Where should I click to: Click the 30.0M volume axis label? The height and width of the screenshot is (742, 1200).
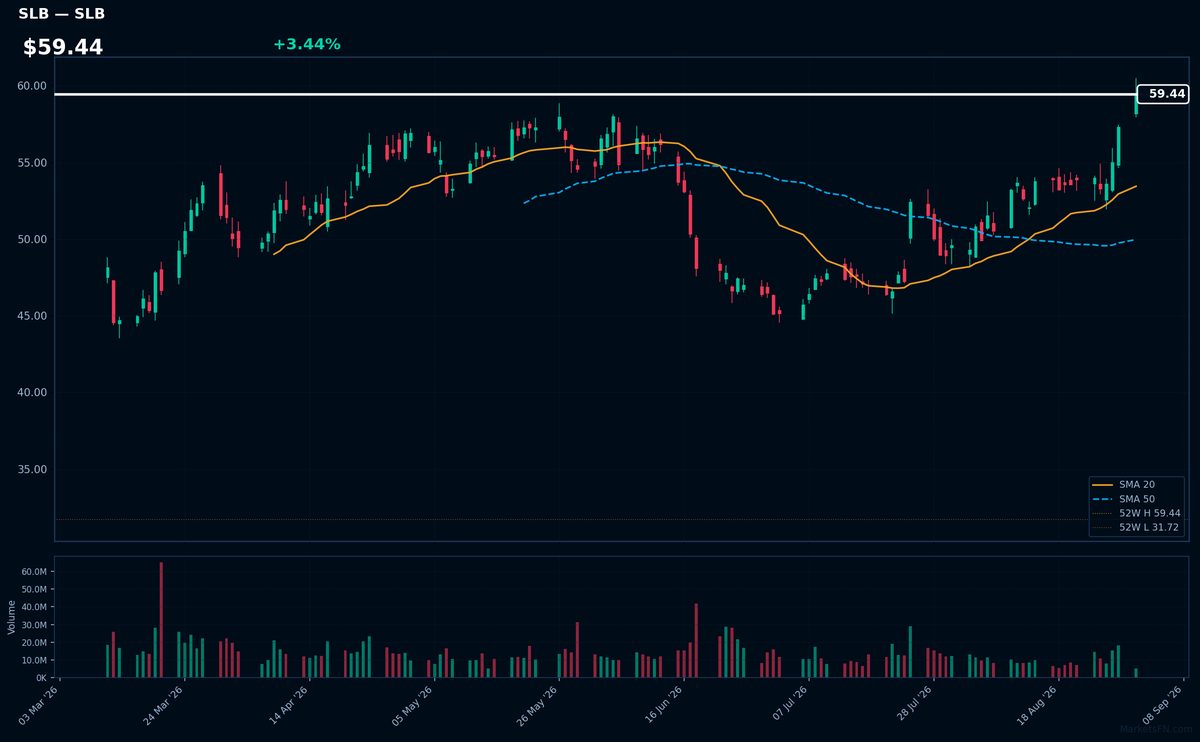coord(34,625)
